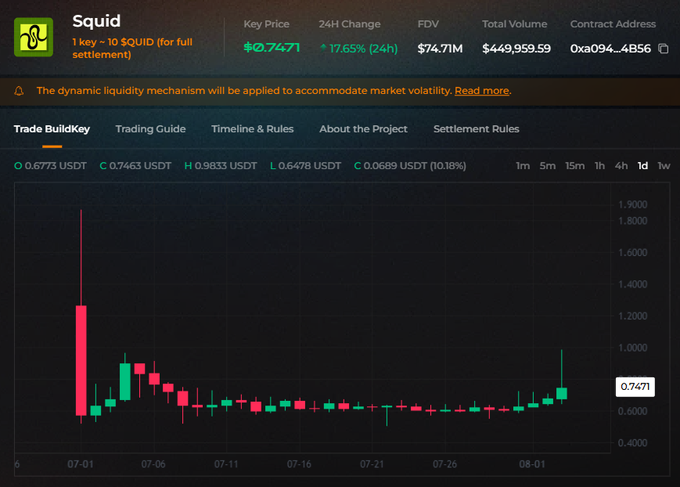Click the FDV value $74.71M

pyautogui.click(x=440, y=49)
